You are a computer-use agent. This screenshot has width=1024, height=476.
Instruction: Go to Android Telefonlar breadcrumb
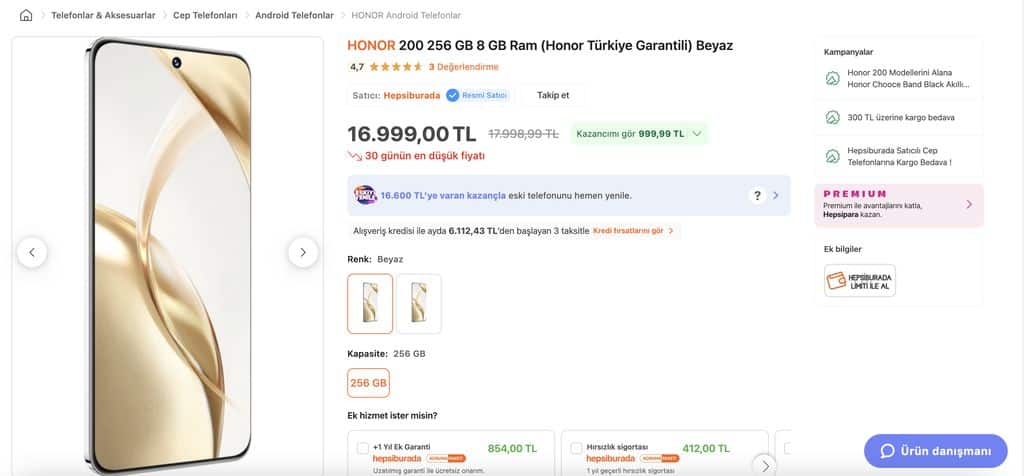click(x=294, y=16)
